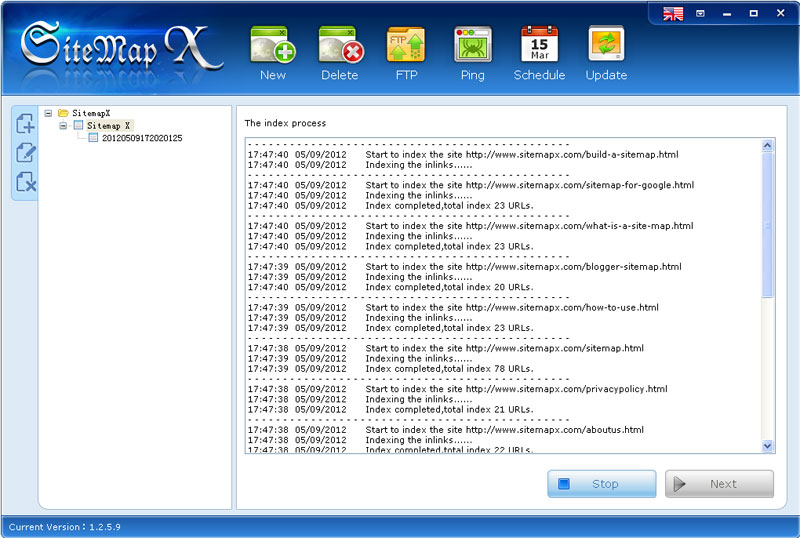Click the Update toolbar icon
This screenshot has height=538, width=800.
(x=606, y=46)
